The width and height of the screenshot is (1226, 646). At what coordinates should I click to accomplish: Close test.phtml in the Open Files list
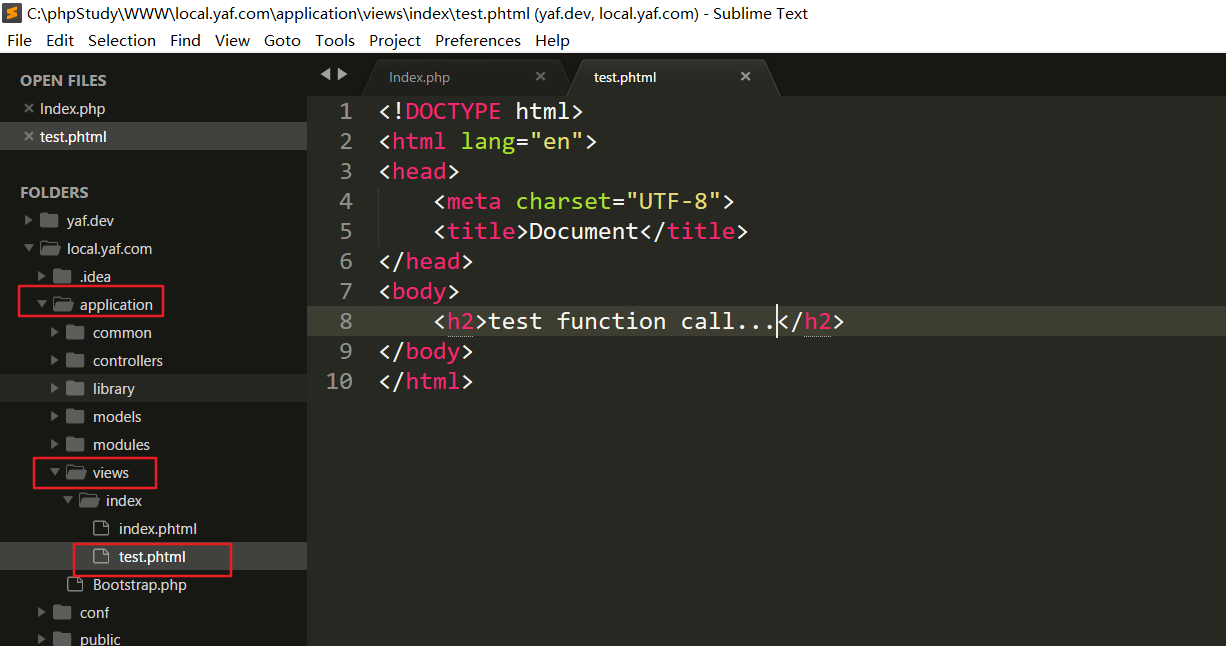(x=28, y=137)
